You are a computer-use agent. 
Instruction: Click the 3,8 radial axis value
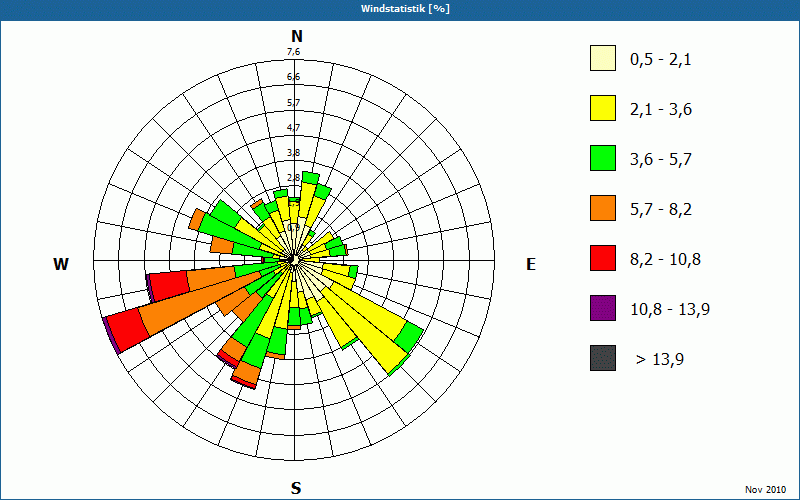[293, 153]
